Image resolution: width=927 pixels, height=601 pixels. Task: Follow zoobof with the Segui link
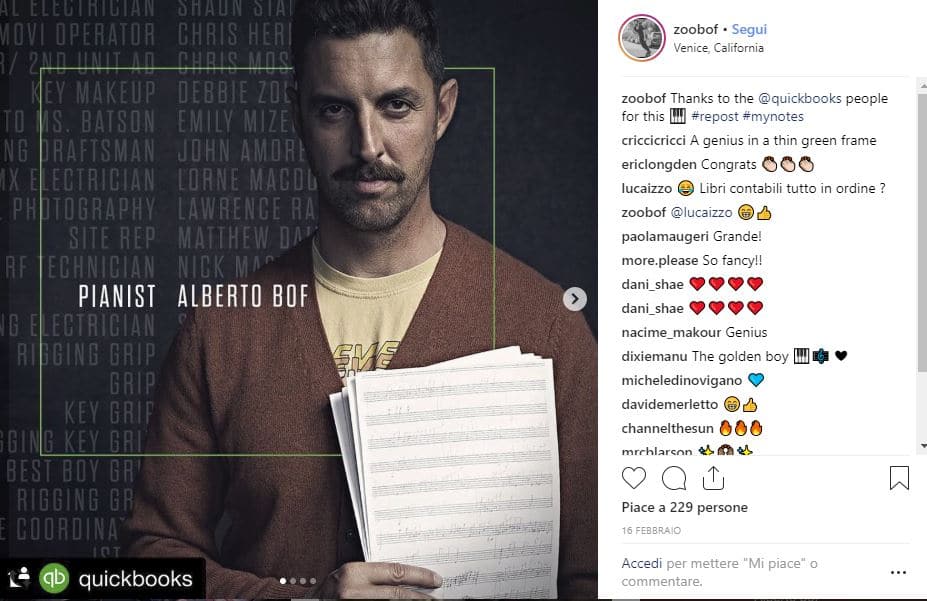click(749, 29)
